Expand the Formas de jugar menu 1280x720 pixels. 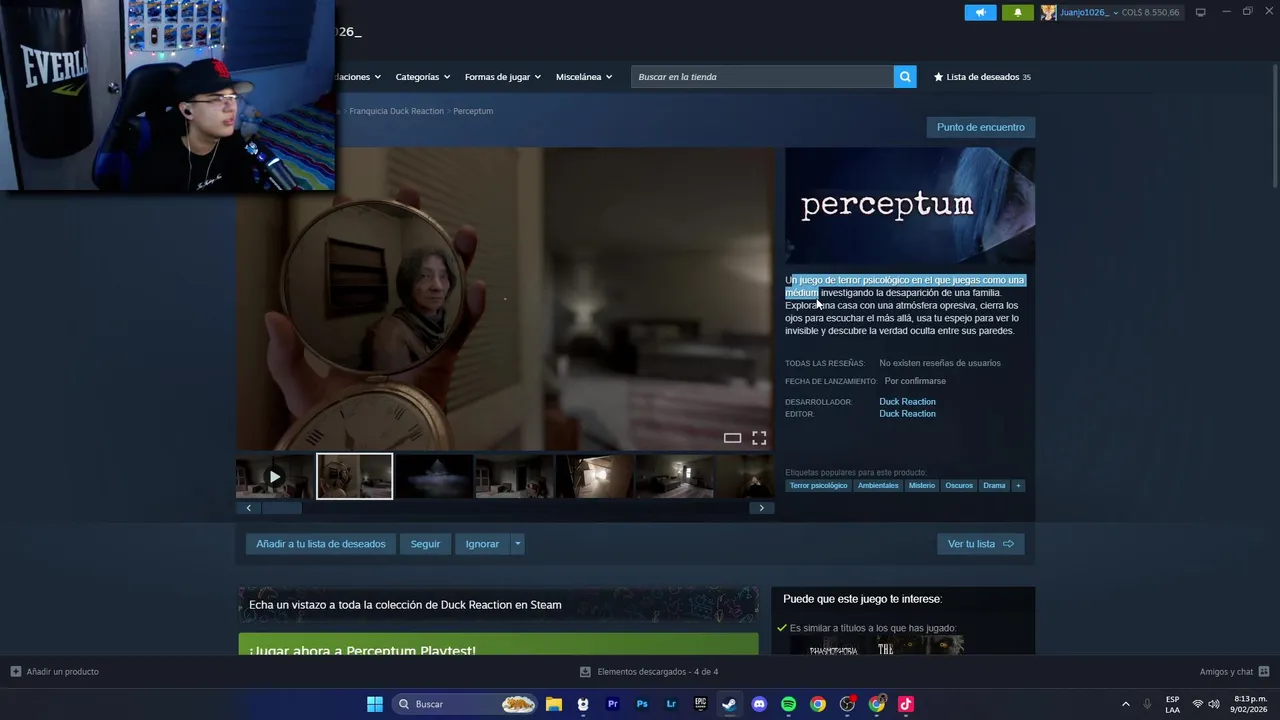502,77
